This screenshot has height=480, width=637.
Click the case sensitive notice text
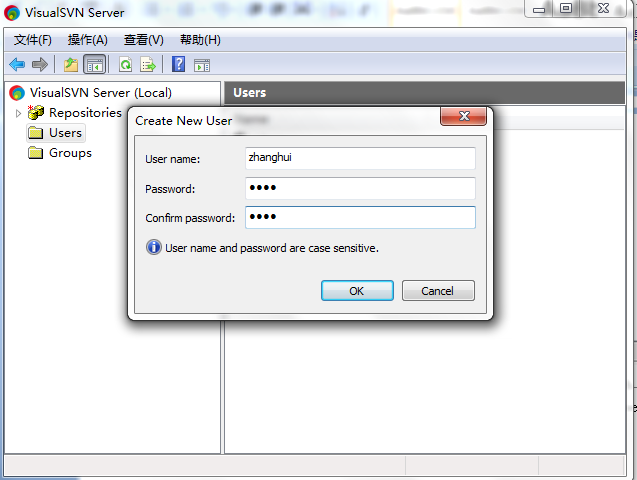coord(271,248)
